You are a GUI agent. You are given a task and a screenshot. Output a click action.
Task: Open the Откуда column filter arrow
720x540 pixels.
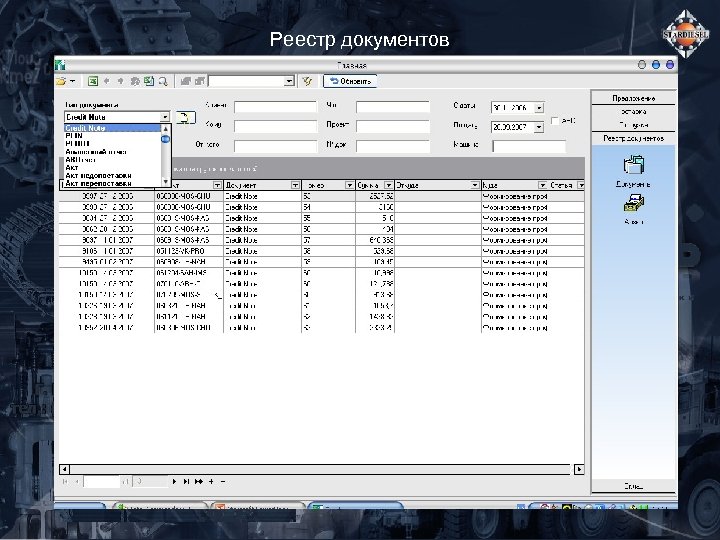475,185
